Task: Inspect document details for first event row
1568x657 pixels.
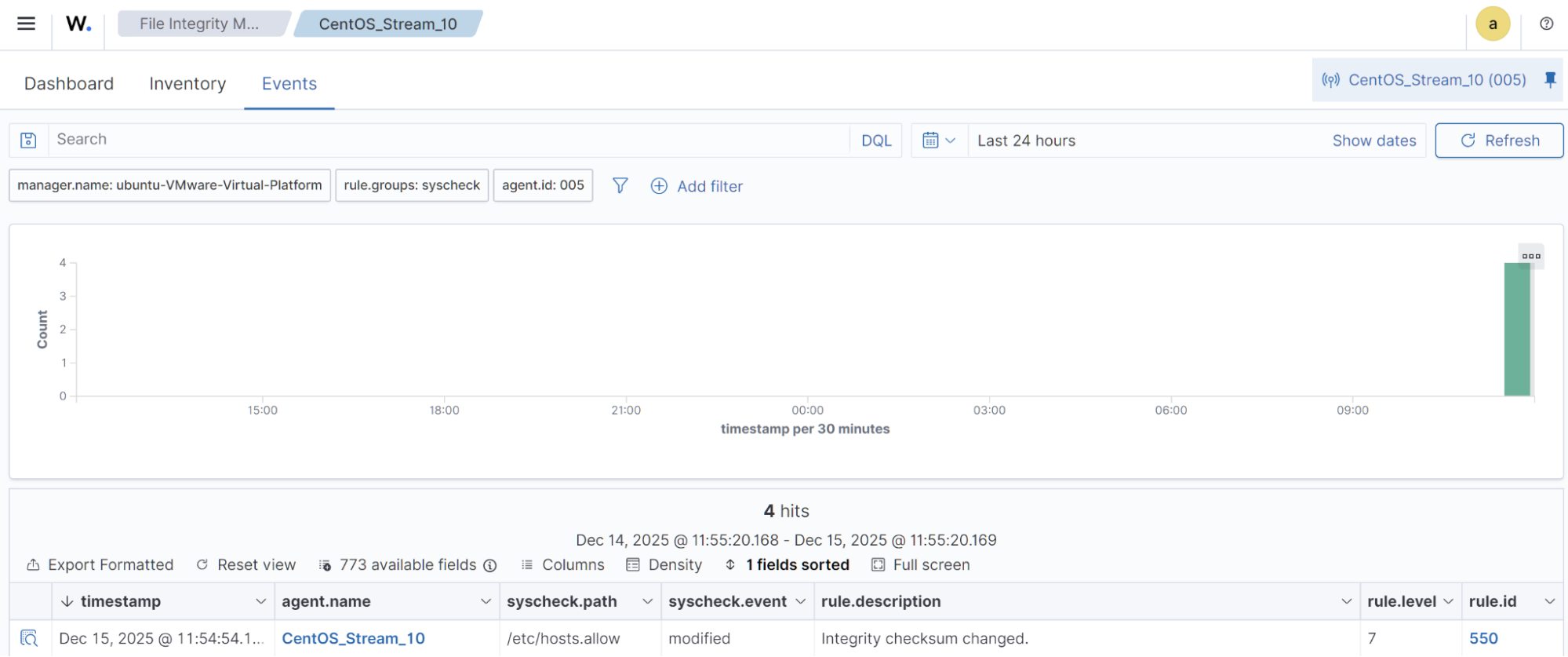Action: click(29, 638)
